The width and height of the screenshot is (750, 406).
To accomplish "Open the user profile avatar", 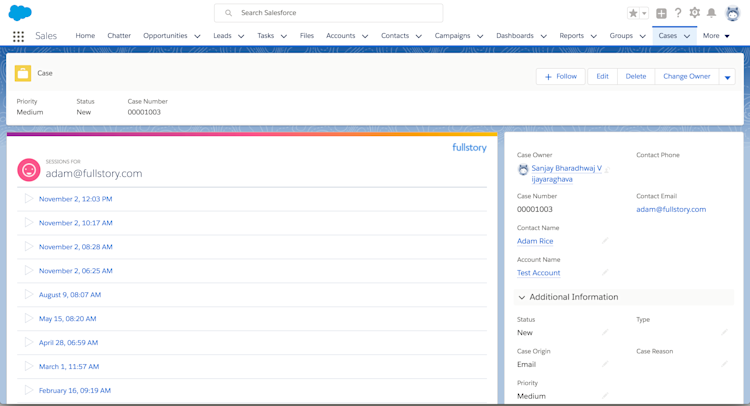I will pos(732,13).
